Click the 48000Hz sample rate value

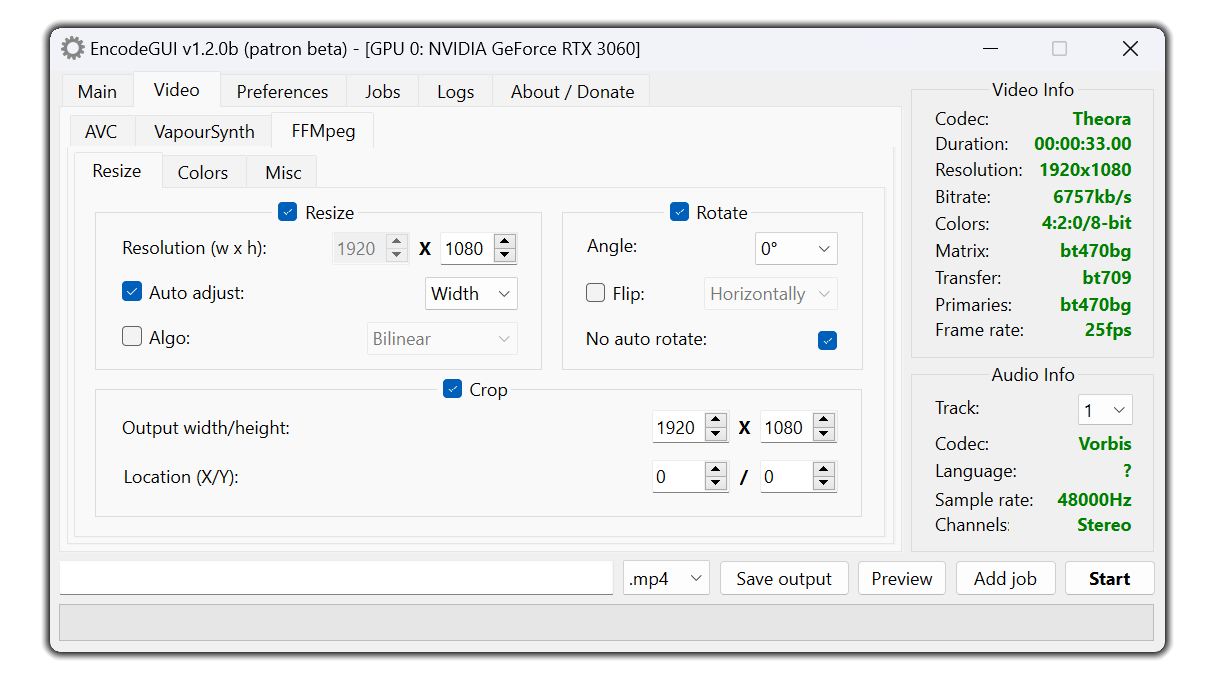1094,499
